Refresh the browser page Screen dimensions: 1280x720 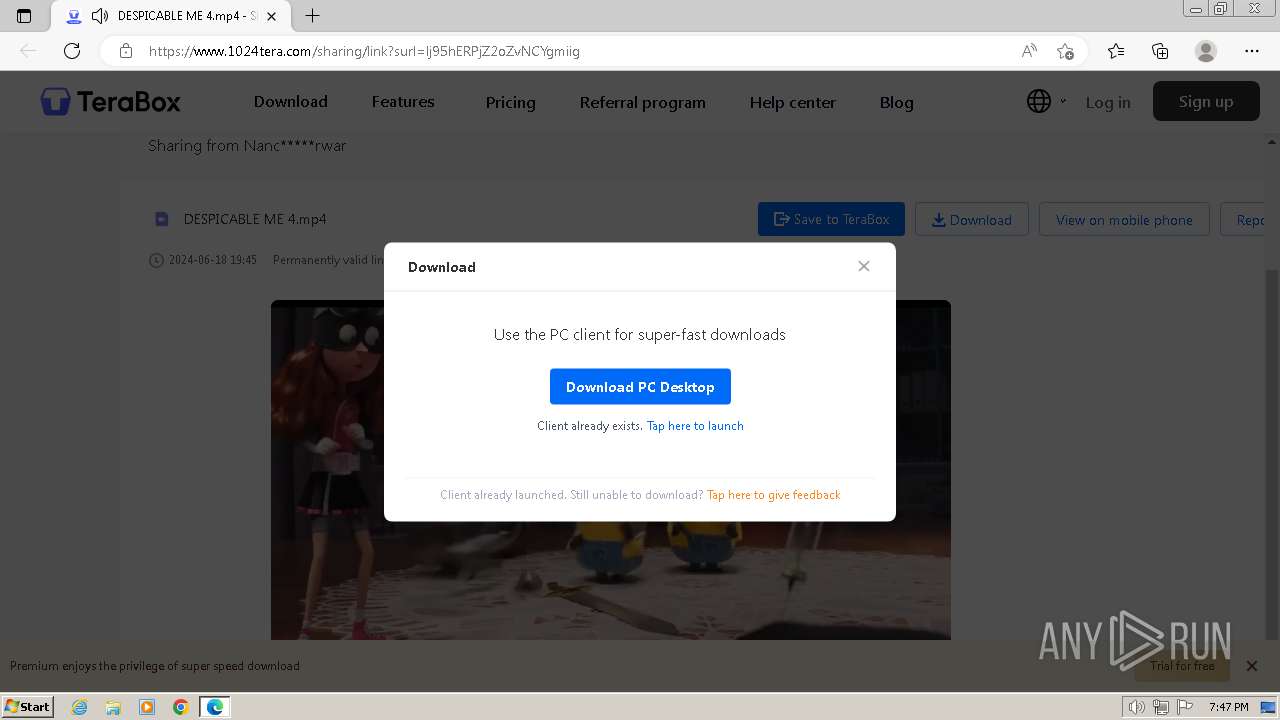click(x=72, y=51)
